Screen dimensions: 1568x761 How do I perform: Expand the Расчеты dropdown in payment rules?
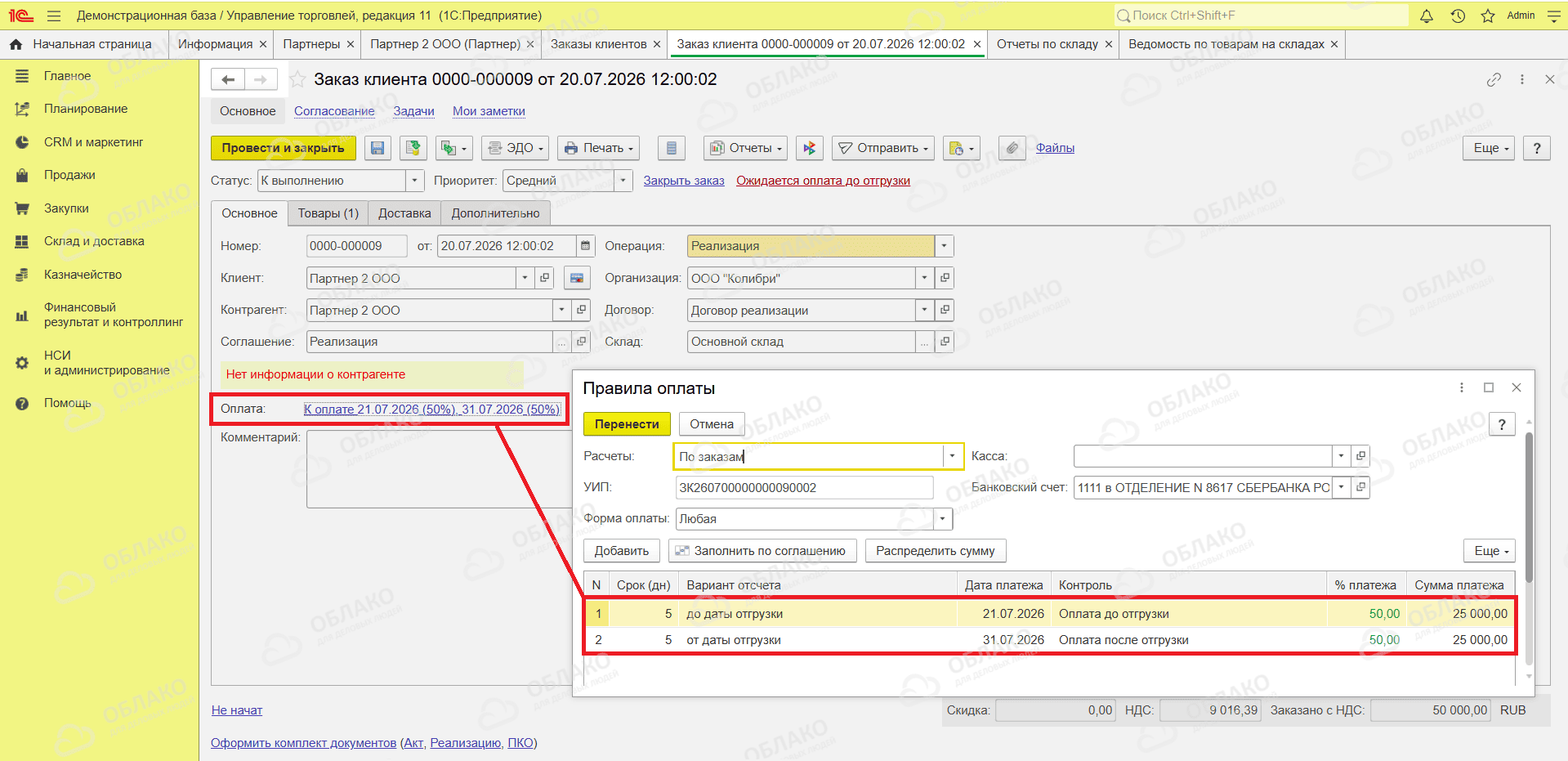pos(952,456)
